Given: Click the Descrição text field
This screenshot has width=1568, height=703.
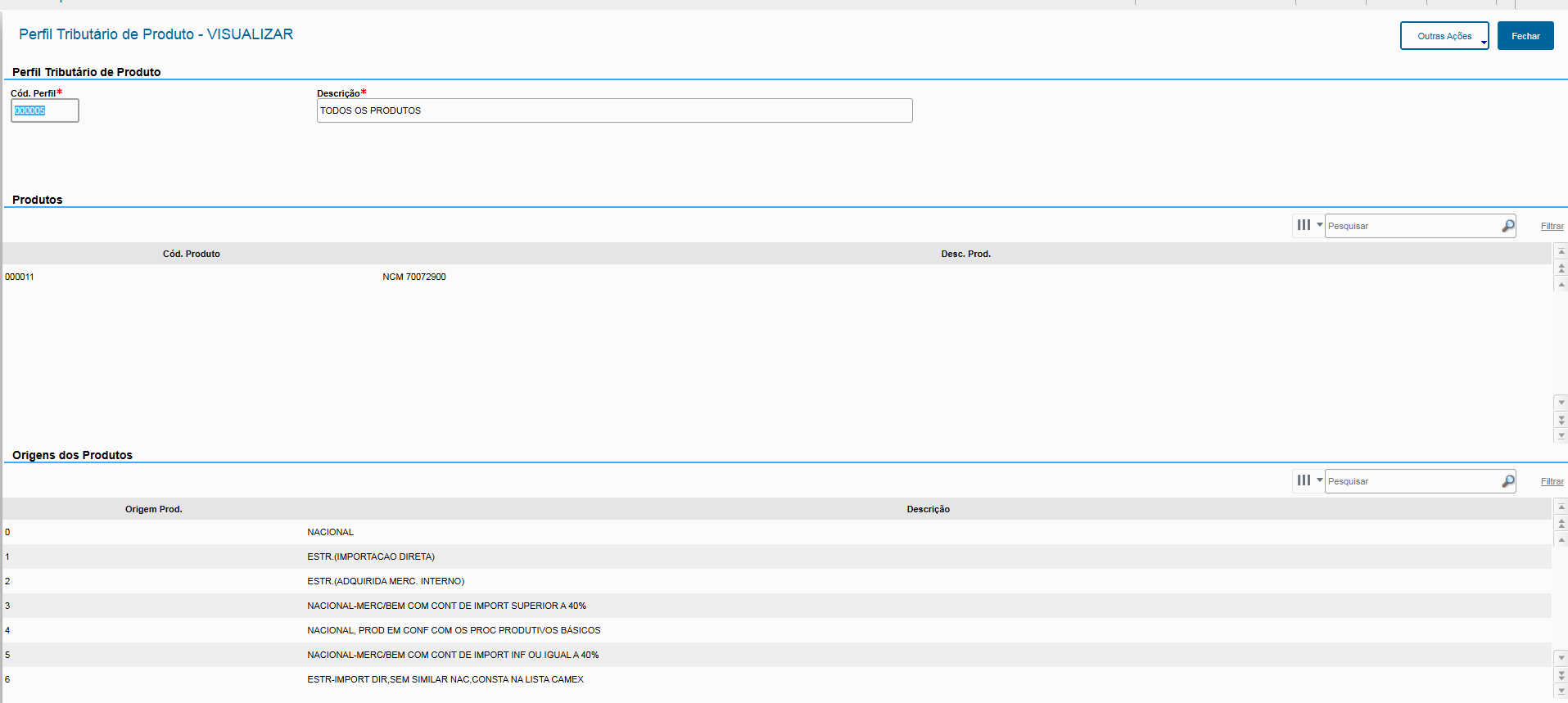Looking at the screenshot, I should point(614,110).
